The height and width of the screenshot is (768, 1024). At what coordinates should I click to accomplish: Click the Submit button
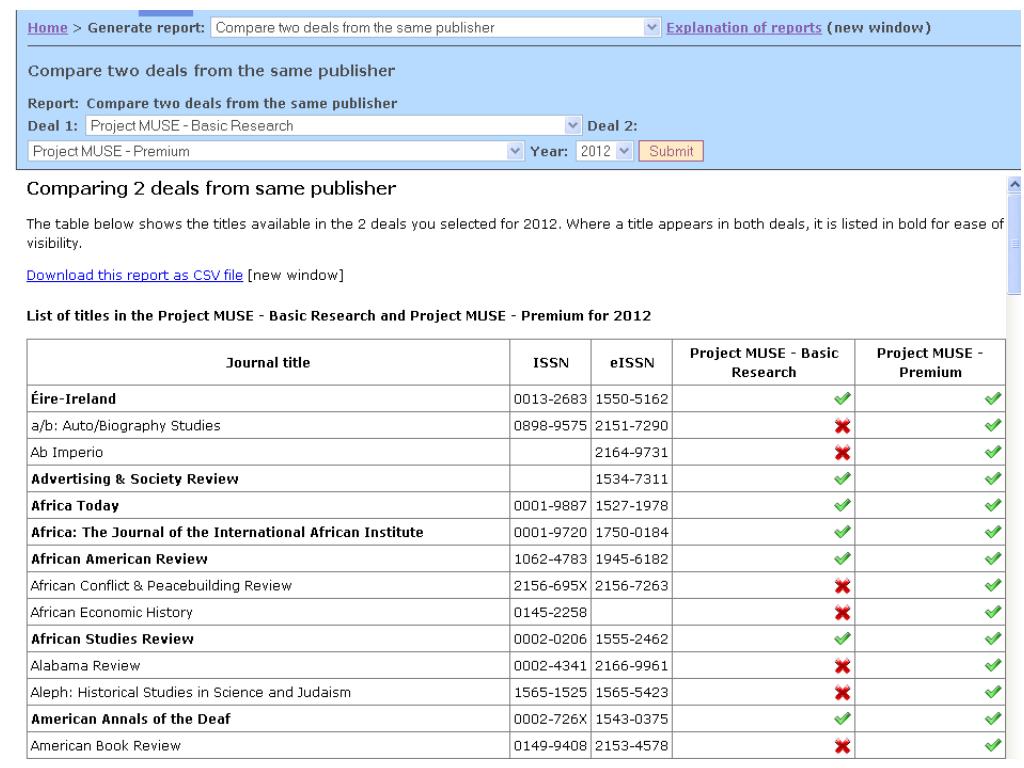pos(671,151)
